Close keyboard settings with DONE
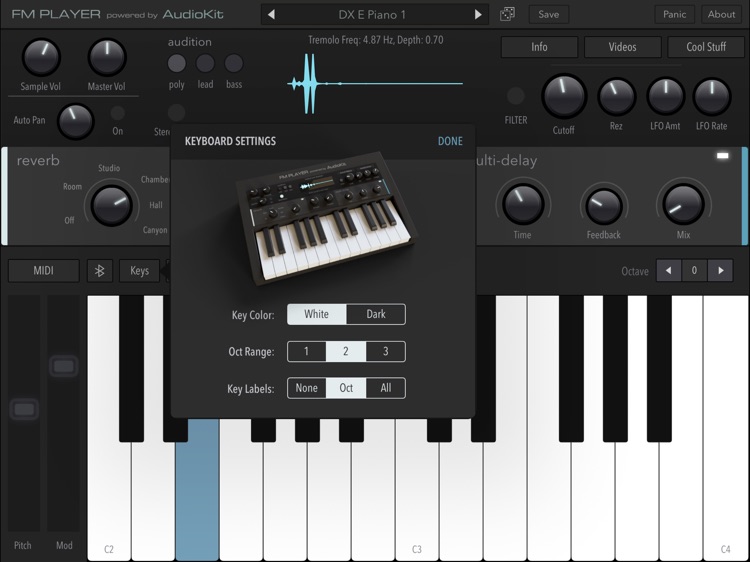The height and width of the screenshot is (562, 750). (450, 141)
